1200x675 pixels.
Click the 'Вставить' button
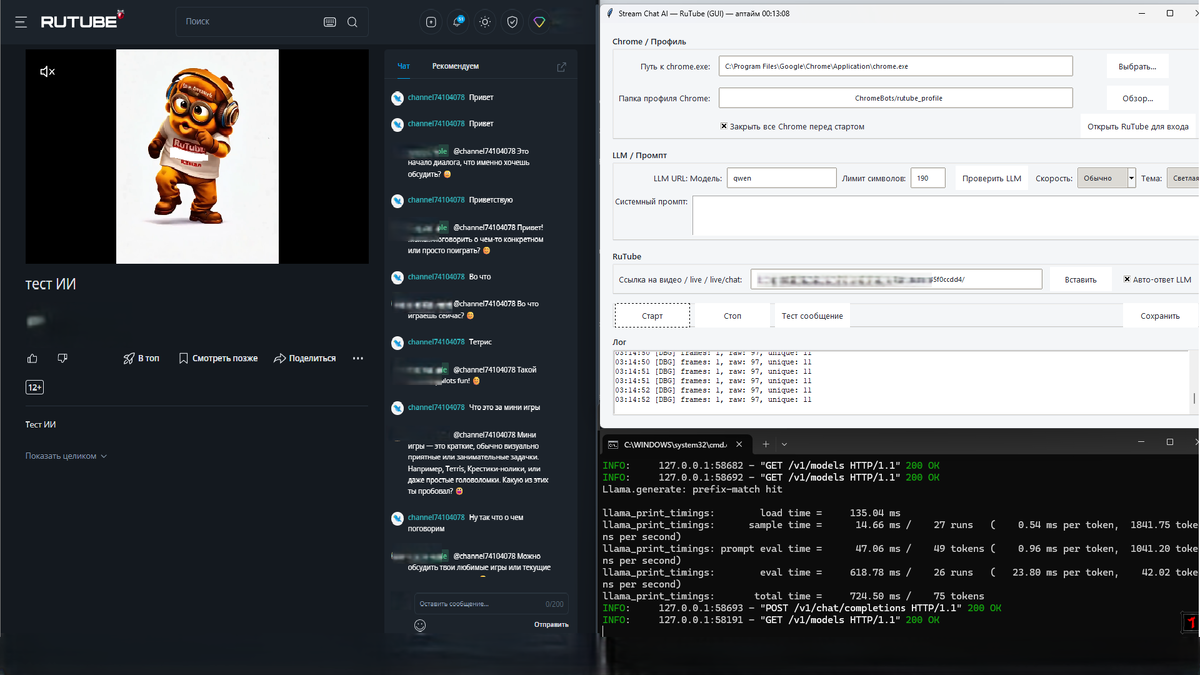pyautogui.click(x=1080, y=280)
